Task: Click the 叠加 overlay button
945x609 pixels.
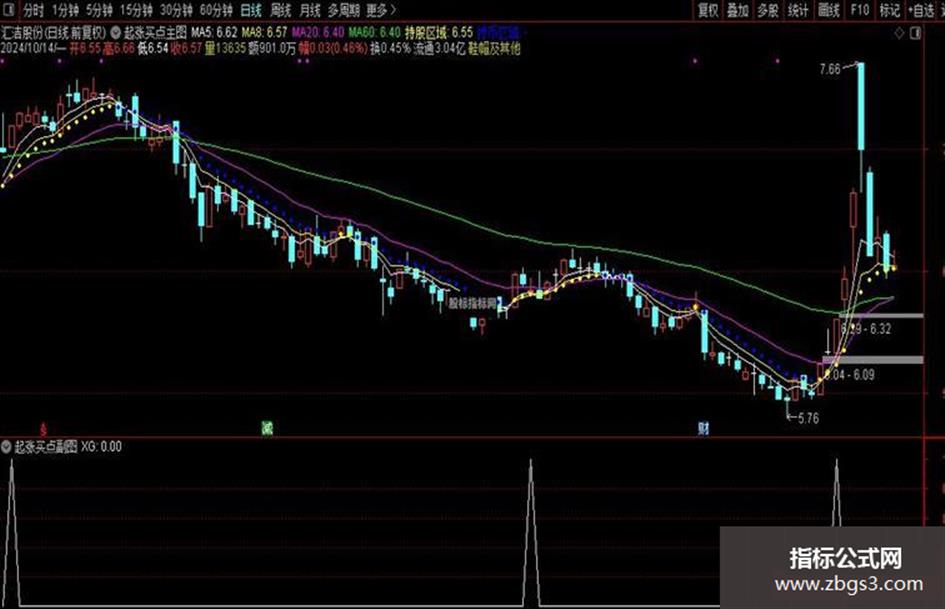Action: pos(738,10)
